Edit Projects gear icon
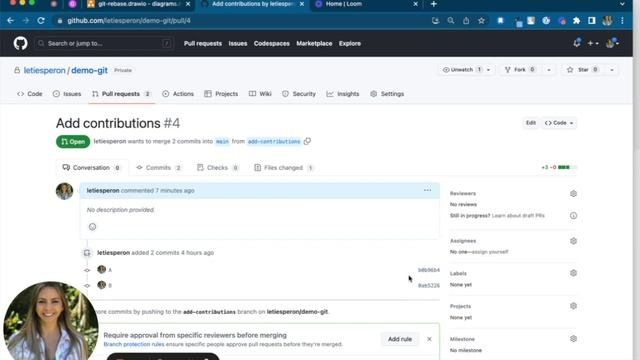Screen dimensions: 640x360 [573, 306]
